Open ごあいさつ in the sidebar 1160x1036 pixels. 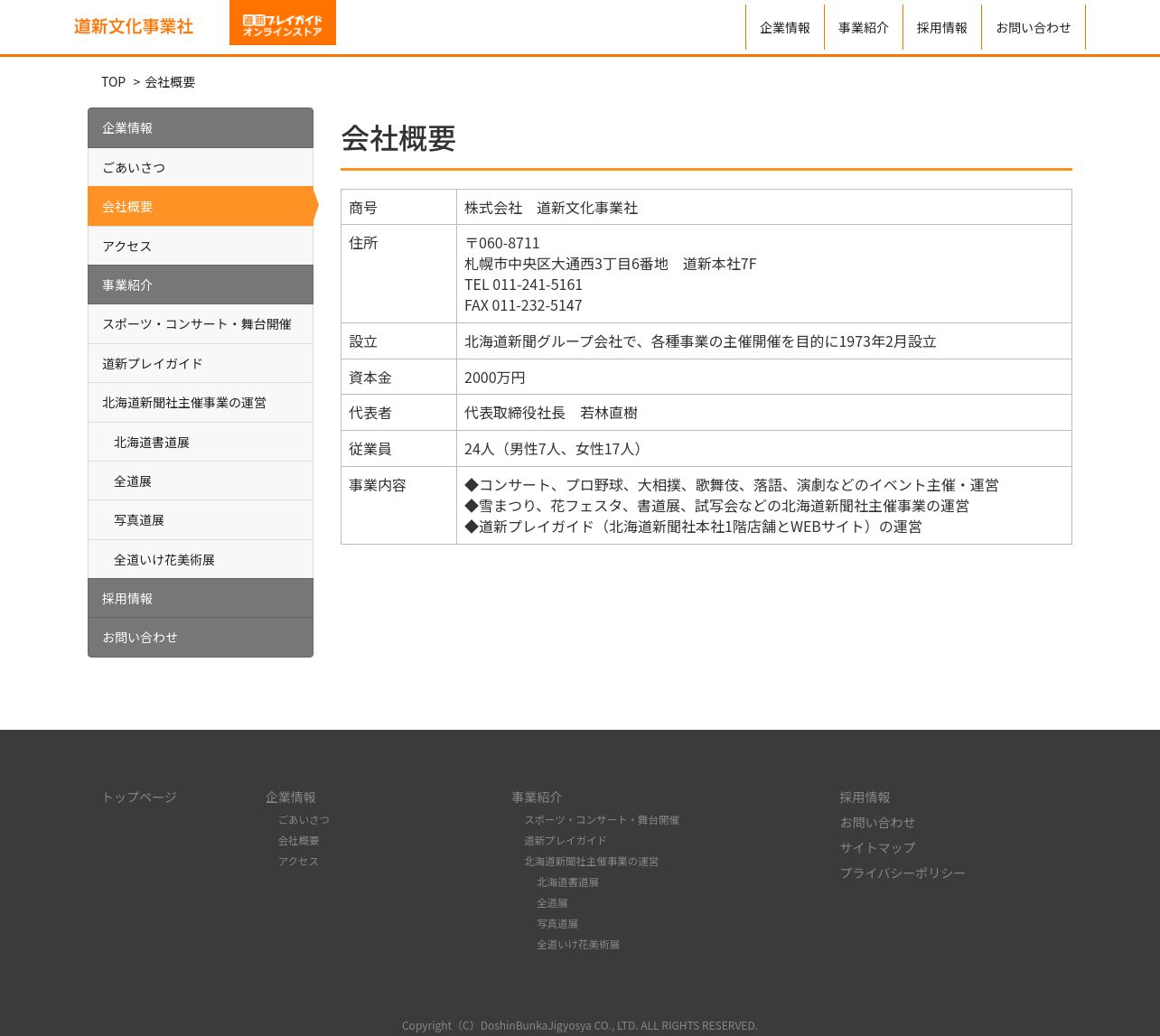[201, 167]
